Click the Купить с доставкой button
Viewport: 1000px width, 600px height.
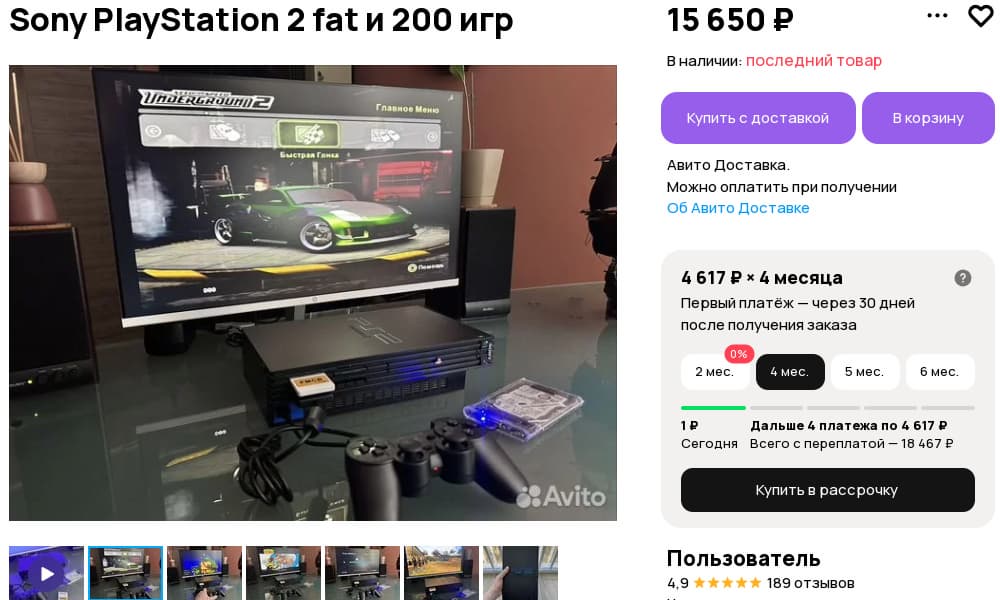click(758, 118)
